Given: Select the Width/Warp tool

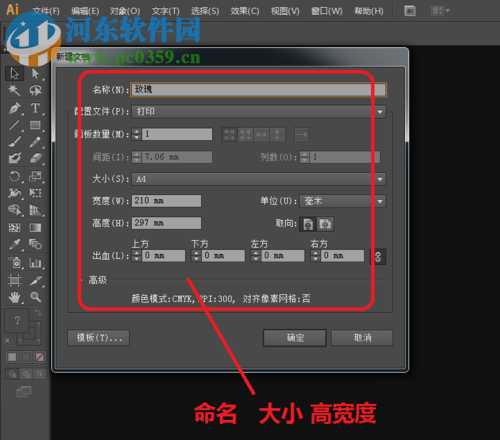Looking at the screenshot, I should [14, 193].
